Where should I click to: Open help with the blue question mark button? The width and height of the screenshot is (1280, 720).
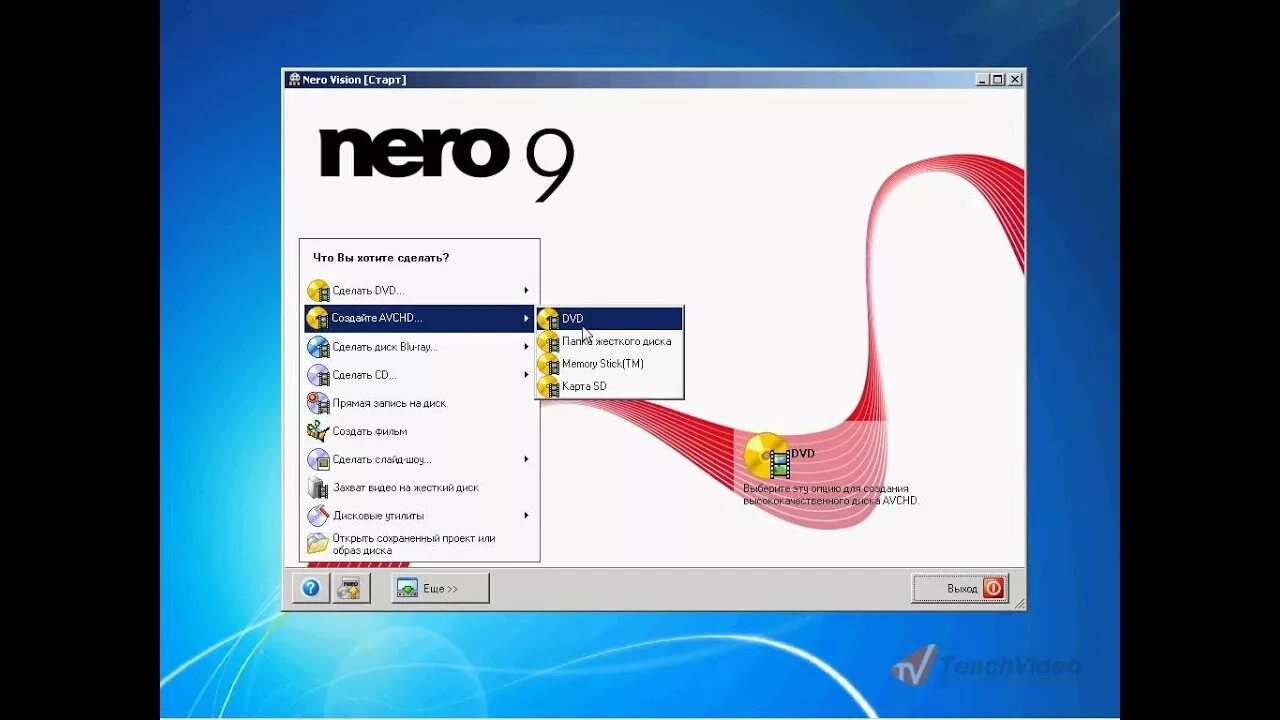tap(311, 588)
